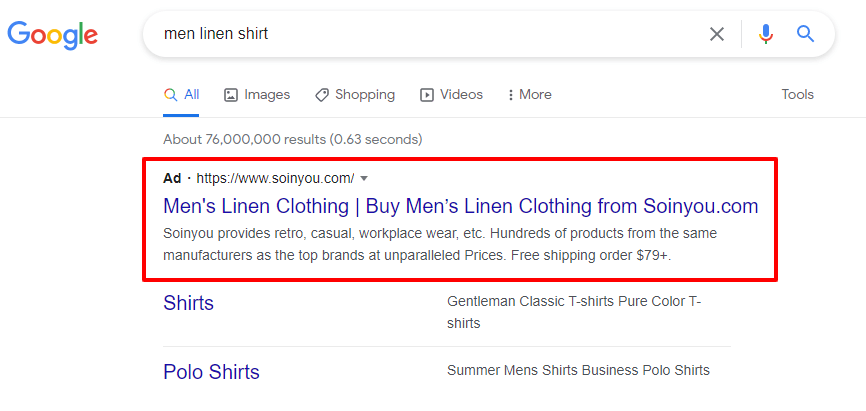Click the picture icon beside Images
This screenshot has width=866, height=411.
(x=230, y=95)
